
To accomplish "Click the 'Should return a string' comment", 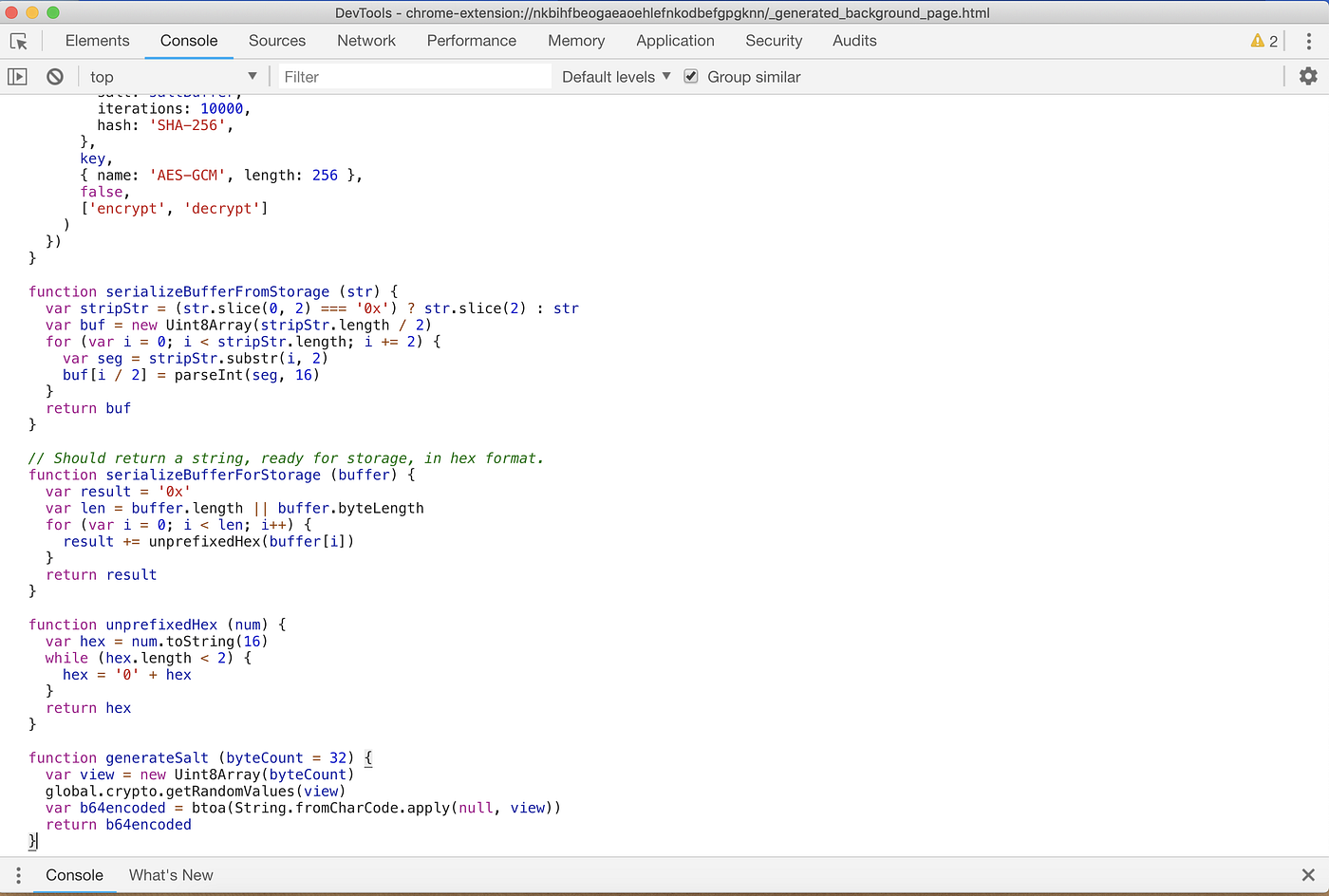I will click(286, 458).
